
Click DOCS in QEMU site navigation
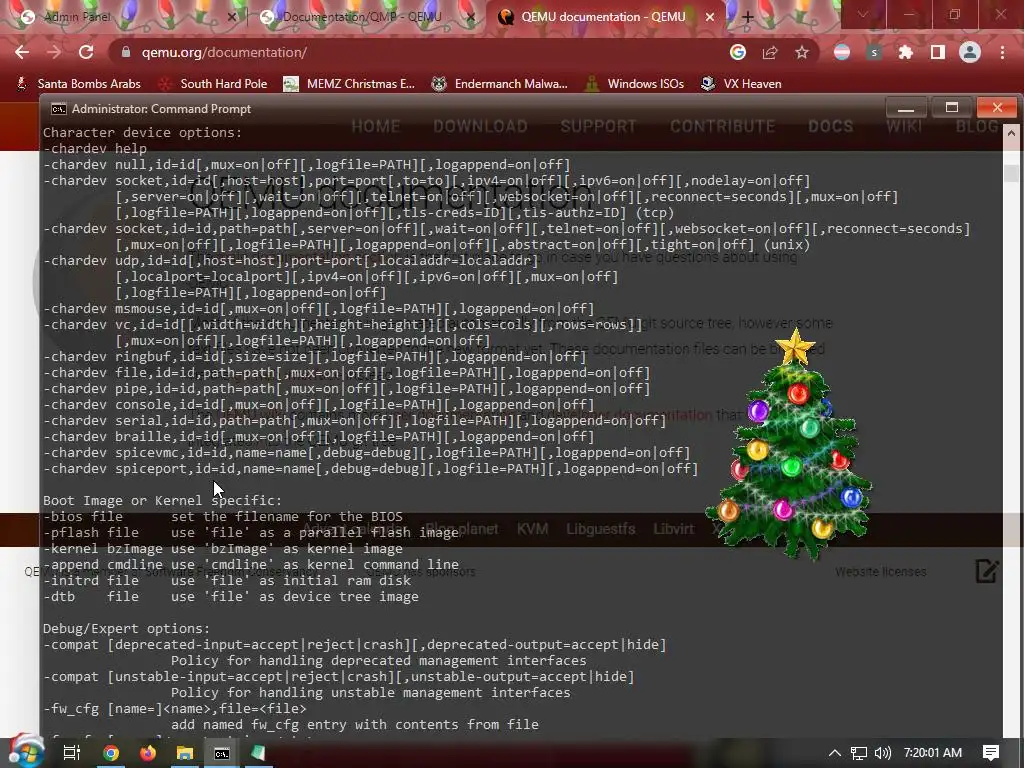coord(831,126)
